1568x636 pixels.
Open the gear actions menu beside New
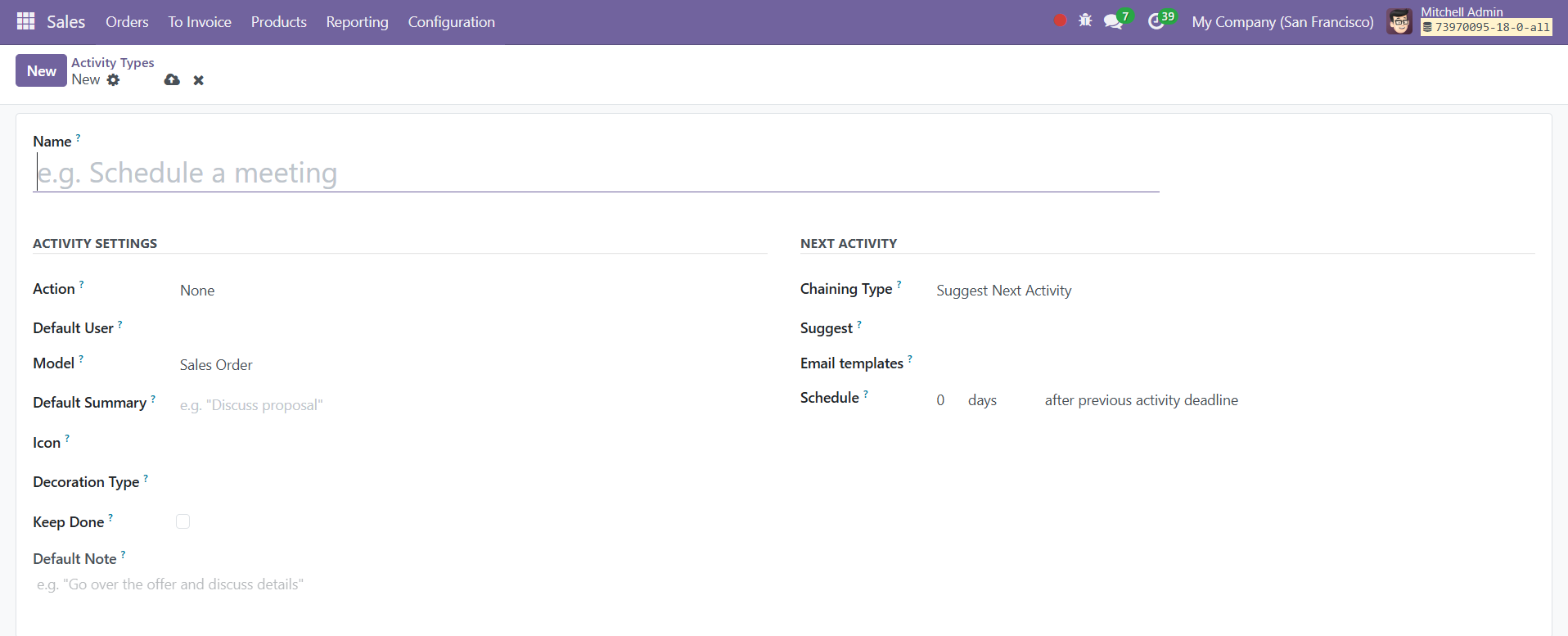(113, 79)
